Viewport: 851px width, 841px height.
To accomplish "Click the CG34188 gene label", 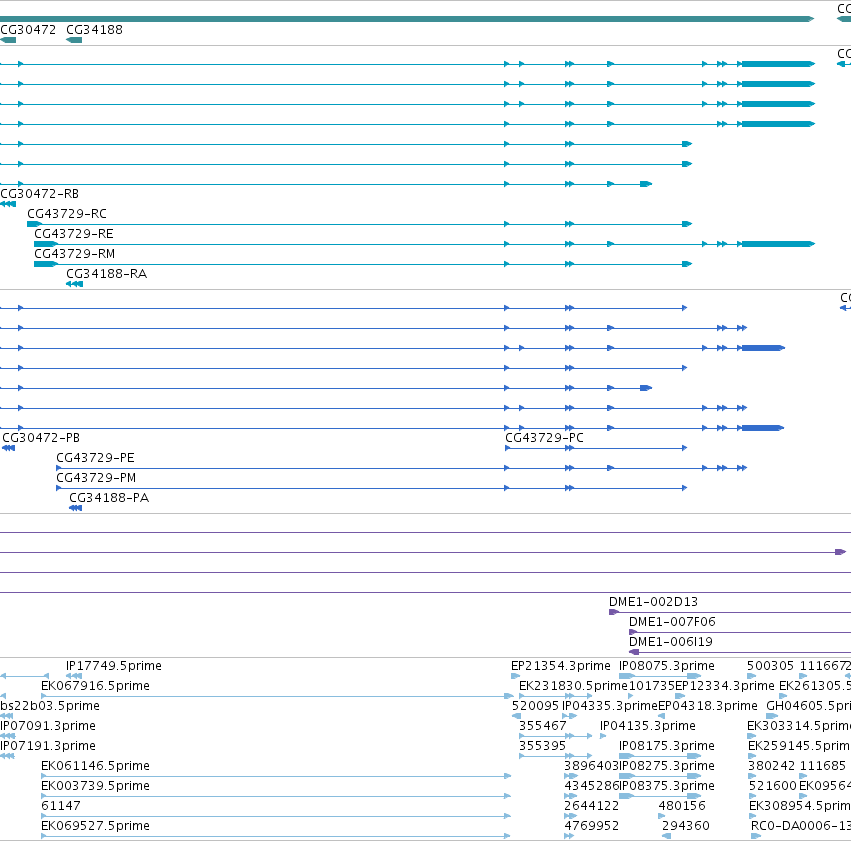I will [x=94, y=30].
